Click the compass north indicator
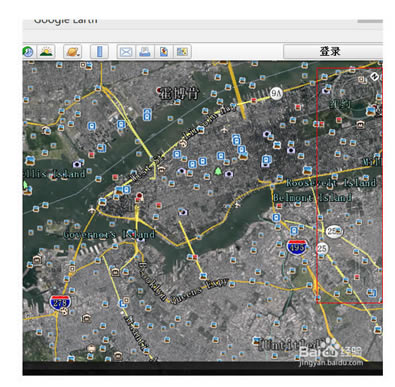Viewport: 395px width, 387px height. pos(374,77)
